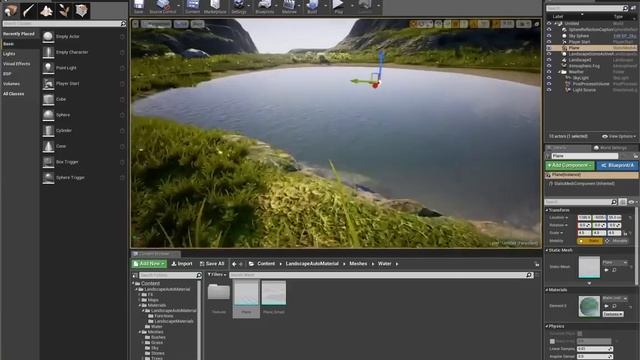Click the Meshes breadcrumb in Content Browser
Viewport: 640px width, 360px height.
[x=358, y=264]
